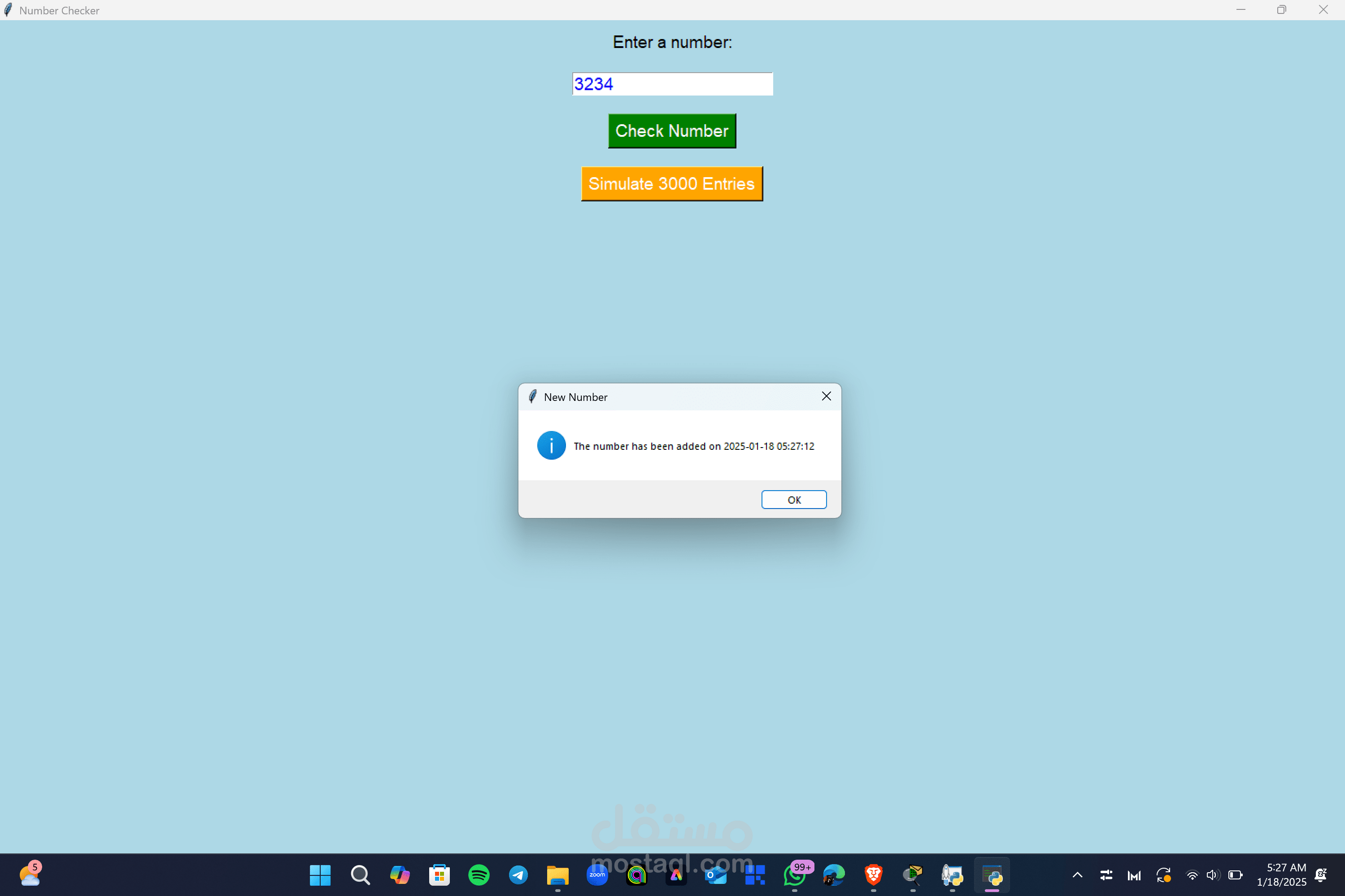1345x896 pixels.
Task: Open Brave browser from the taskbar
Action: (873, 874)
